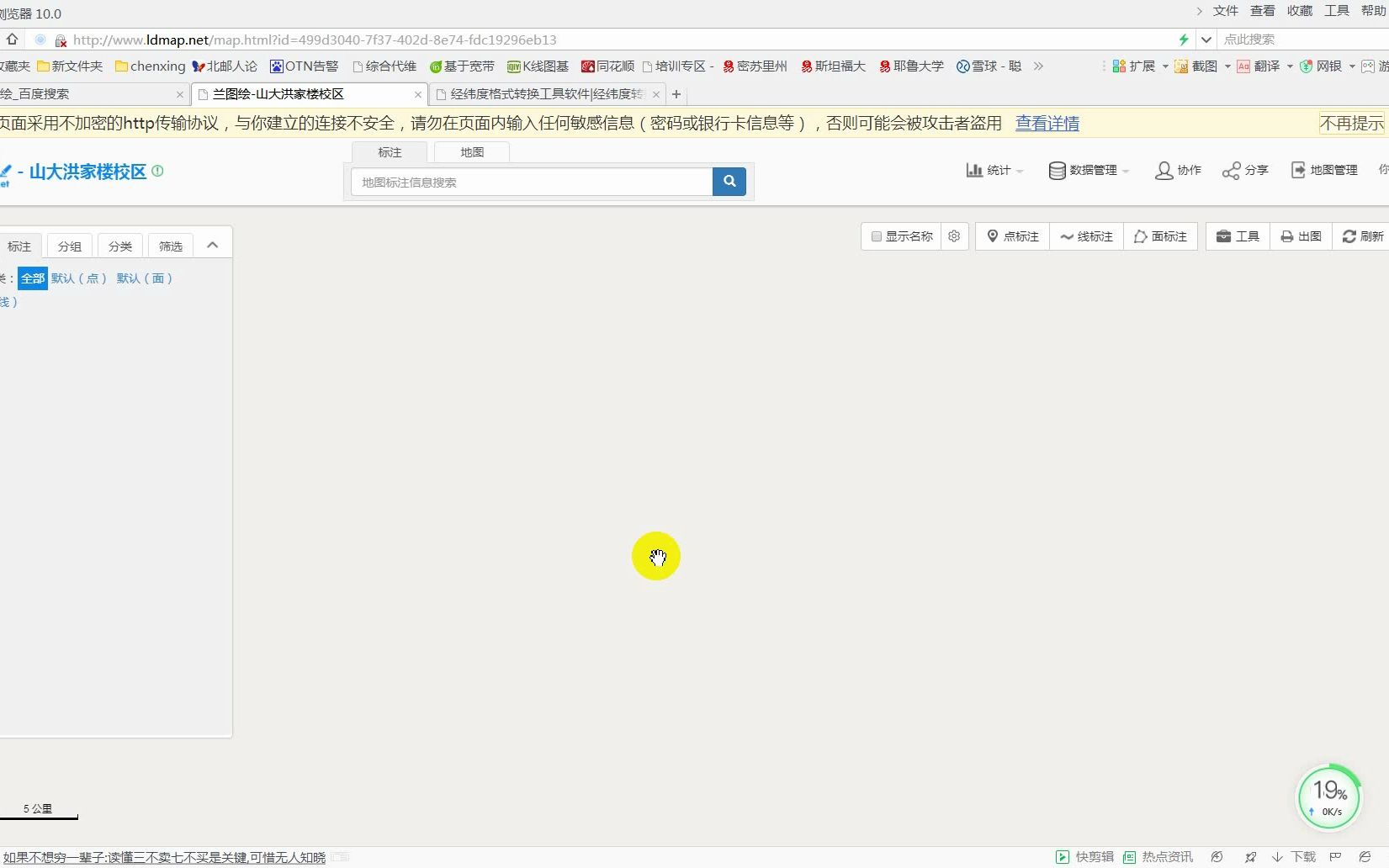The height and width of the screenshot is (868, 1389).
Task: Open the 查看 menu
Action: coord(1262,11)
